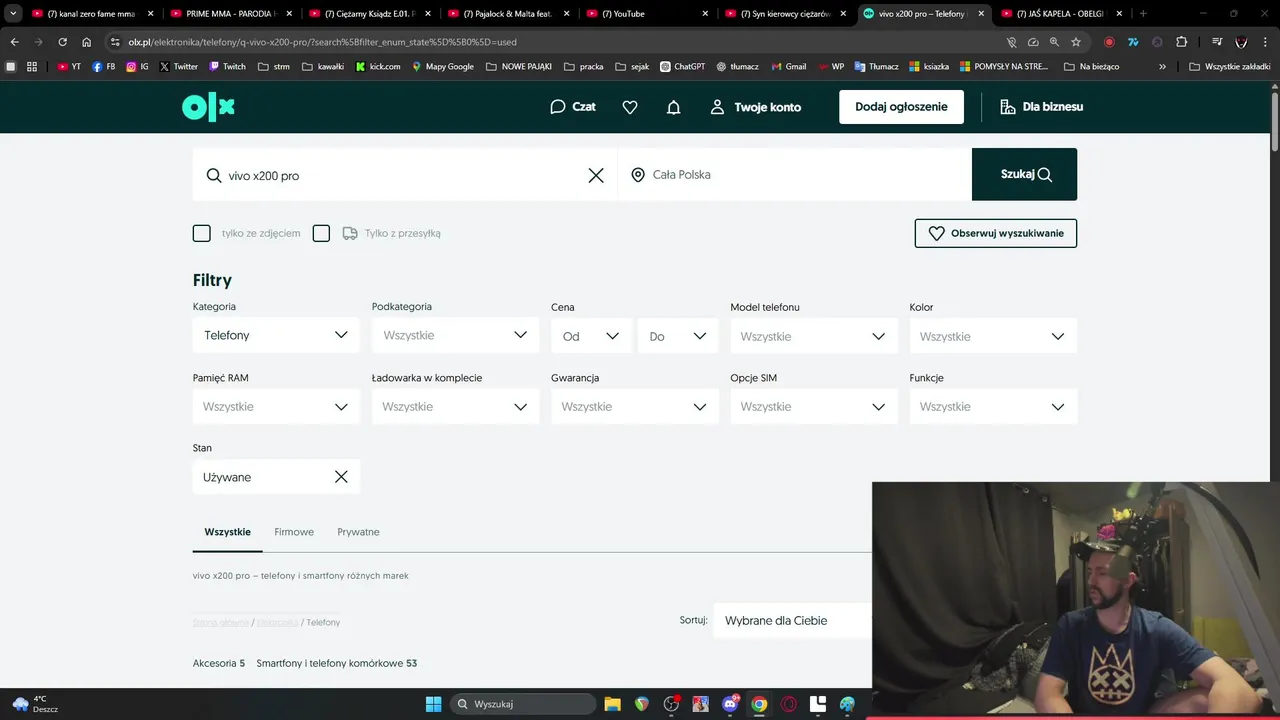This screenshot has height=720, width=1280.
Task: Expand the Podkategoria dropdown
Action: (455, 335)
